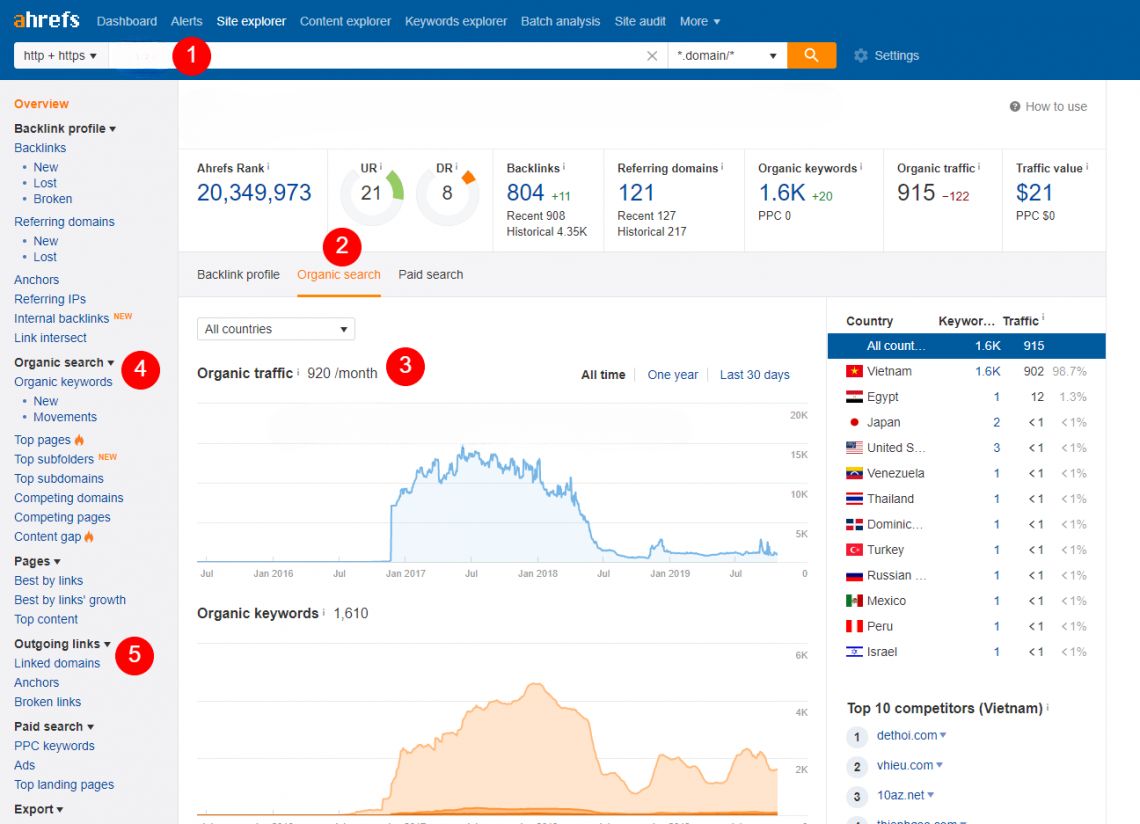1140x824 pixels.
Task: Open the More menu in top navigation
Action: pos(699,21)
